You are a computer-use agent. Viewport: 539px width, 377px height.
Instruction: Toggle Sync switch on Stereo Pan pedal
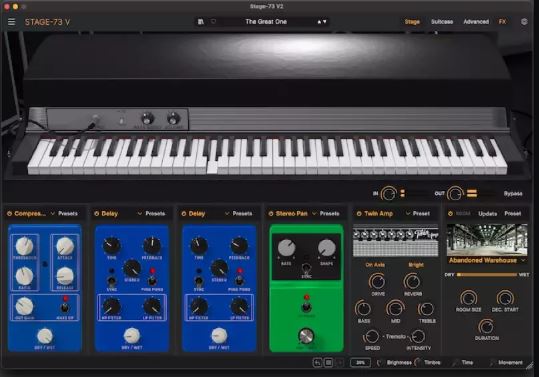coord(306,268)
